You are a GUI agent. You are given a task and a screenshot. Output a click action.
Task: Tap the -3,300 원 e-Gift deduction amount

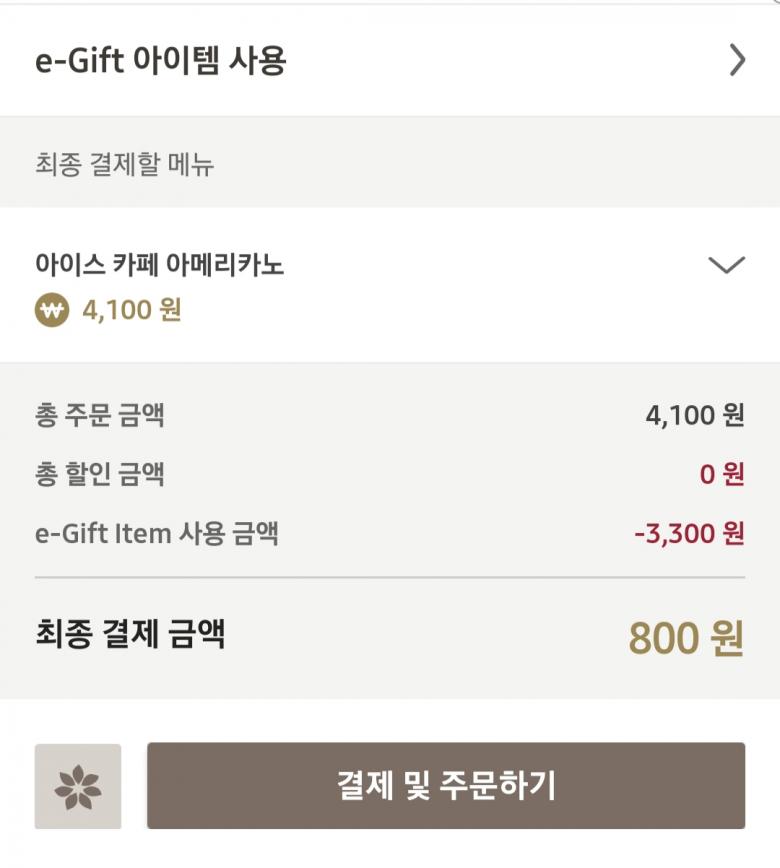click(689, 533)
